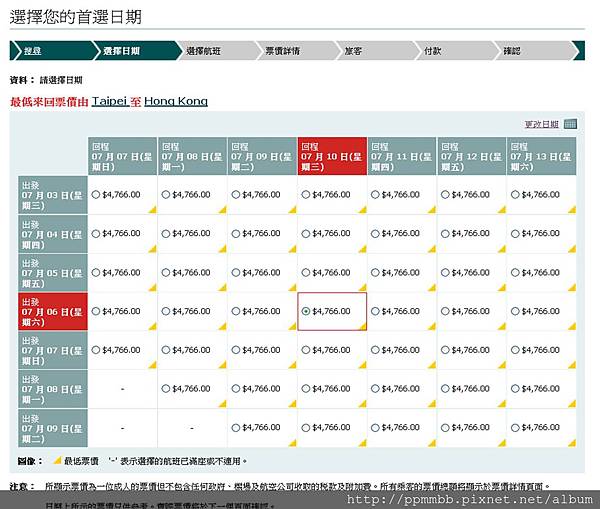Select fare for depart 07/05, return 07/12
The image size is (600, 509).
coord(445,273)
